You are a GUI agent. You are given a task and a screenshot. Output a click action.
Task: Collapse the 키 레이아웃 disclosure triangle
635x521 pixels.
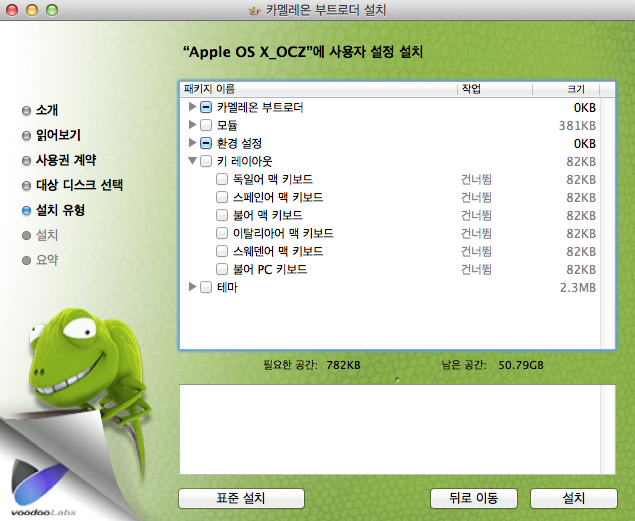coord(192,161)
